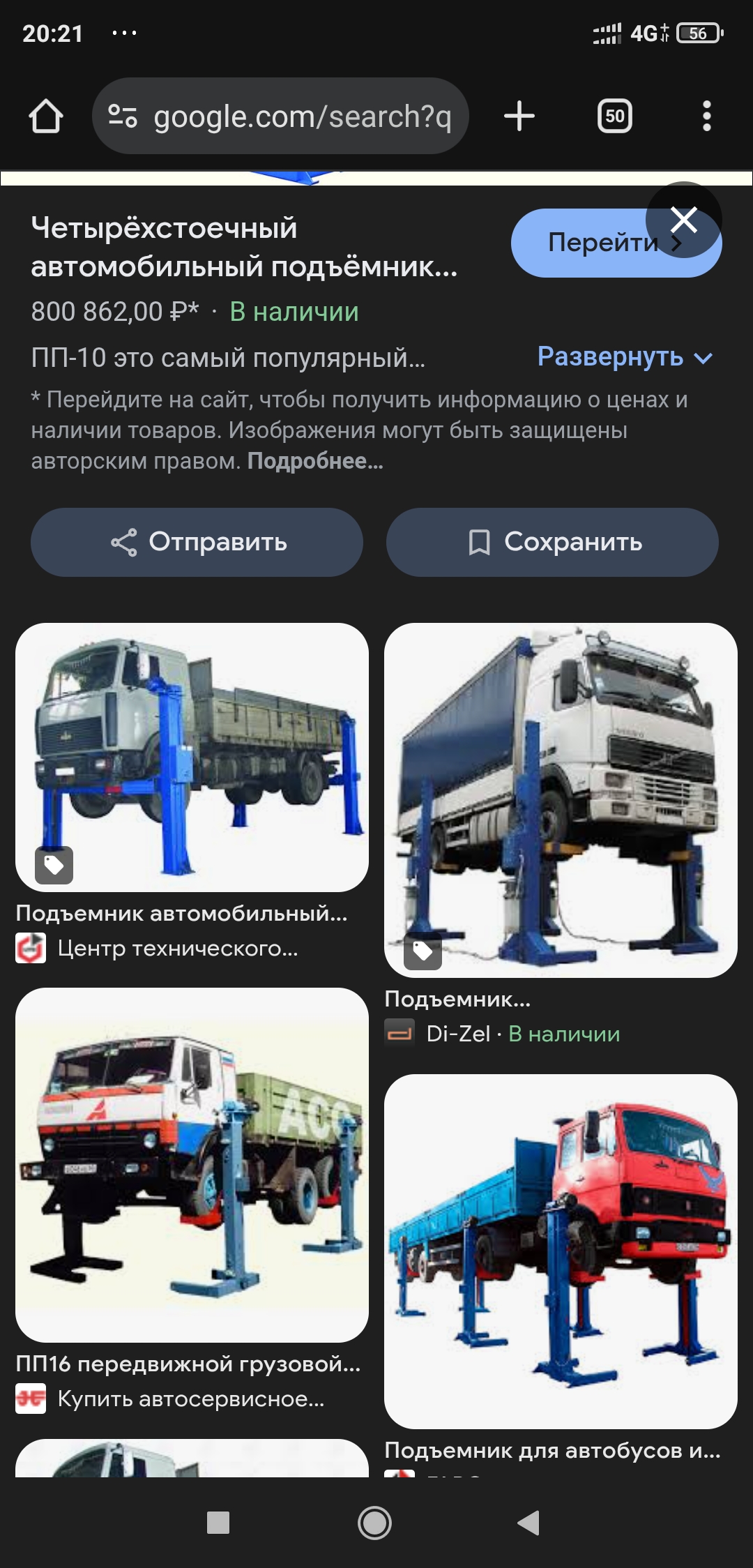Expand description with Развернуть

[625, 357]
